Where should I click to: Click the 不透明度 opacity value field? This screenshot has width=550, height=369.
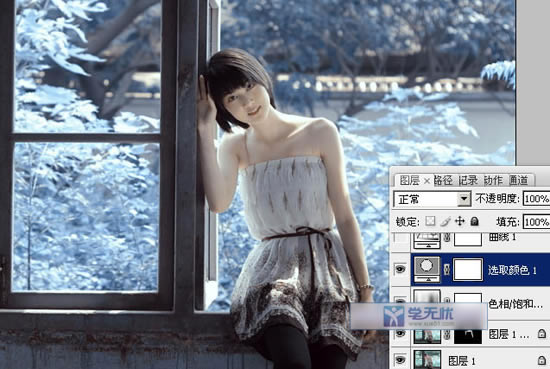click(536, 199)
